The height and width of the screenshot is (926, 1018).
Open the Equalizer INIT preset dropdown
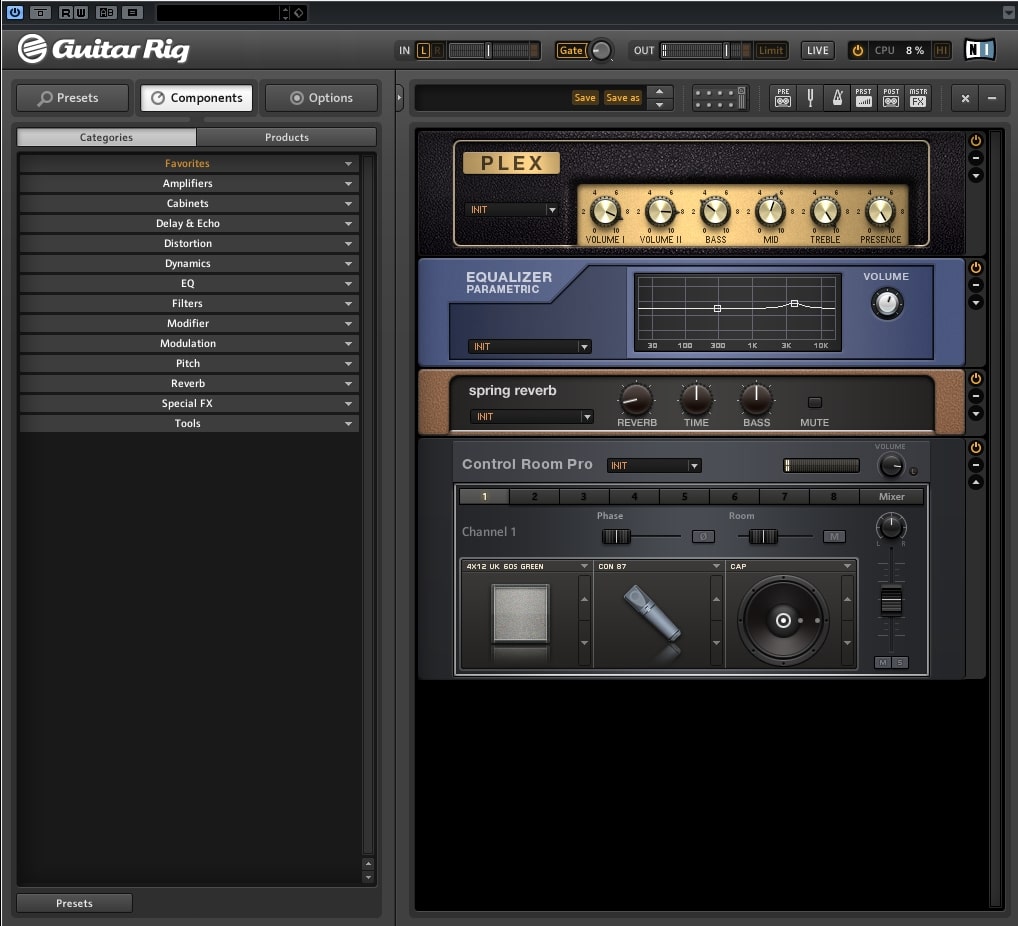pos(528,347)
